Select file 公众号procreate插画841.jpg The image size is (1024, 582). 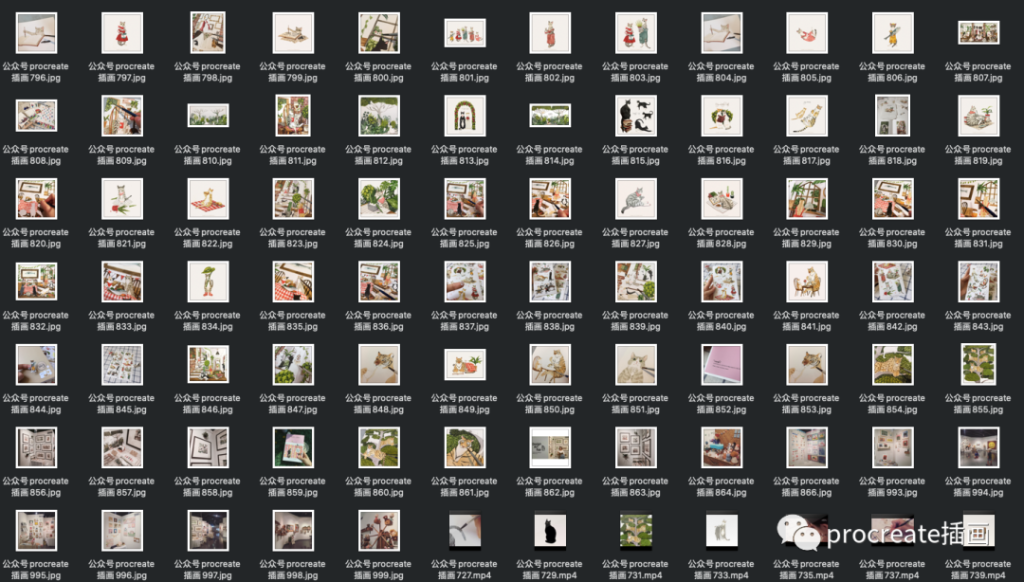pos(807,281)
